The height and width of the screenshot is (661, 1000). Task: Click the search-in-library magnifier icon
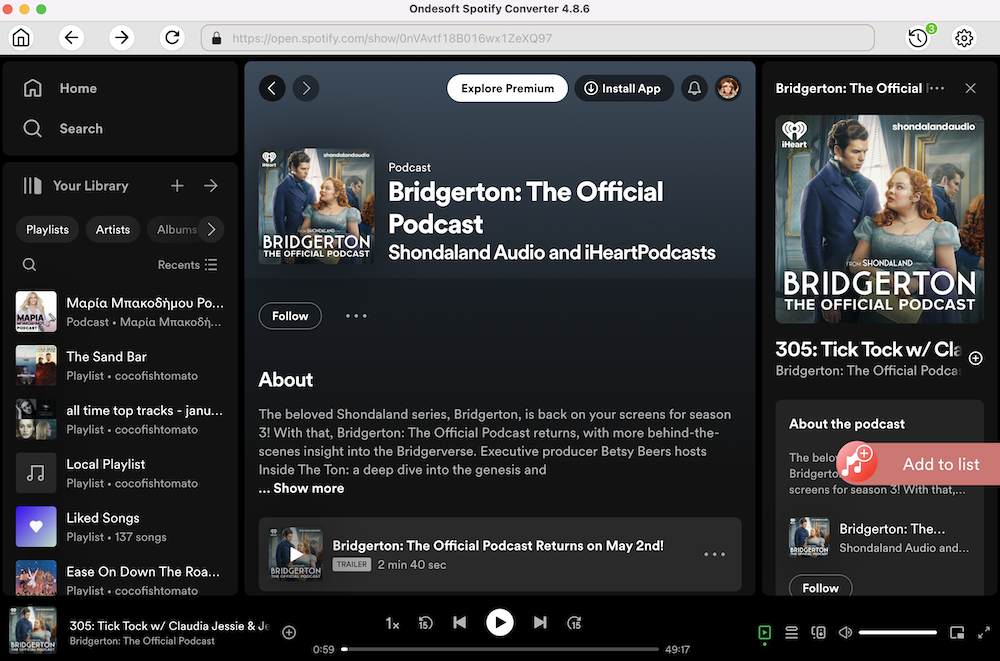coord(29,264)
